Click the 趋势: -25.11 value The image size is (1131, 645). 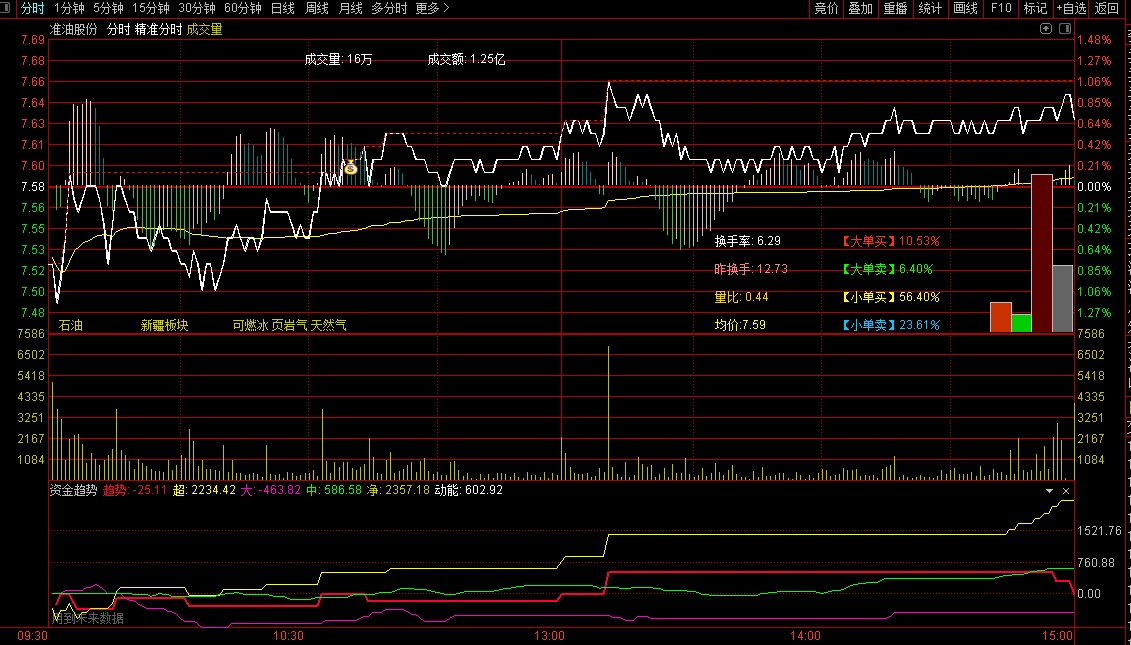[x=135, y=491]
